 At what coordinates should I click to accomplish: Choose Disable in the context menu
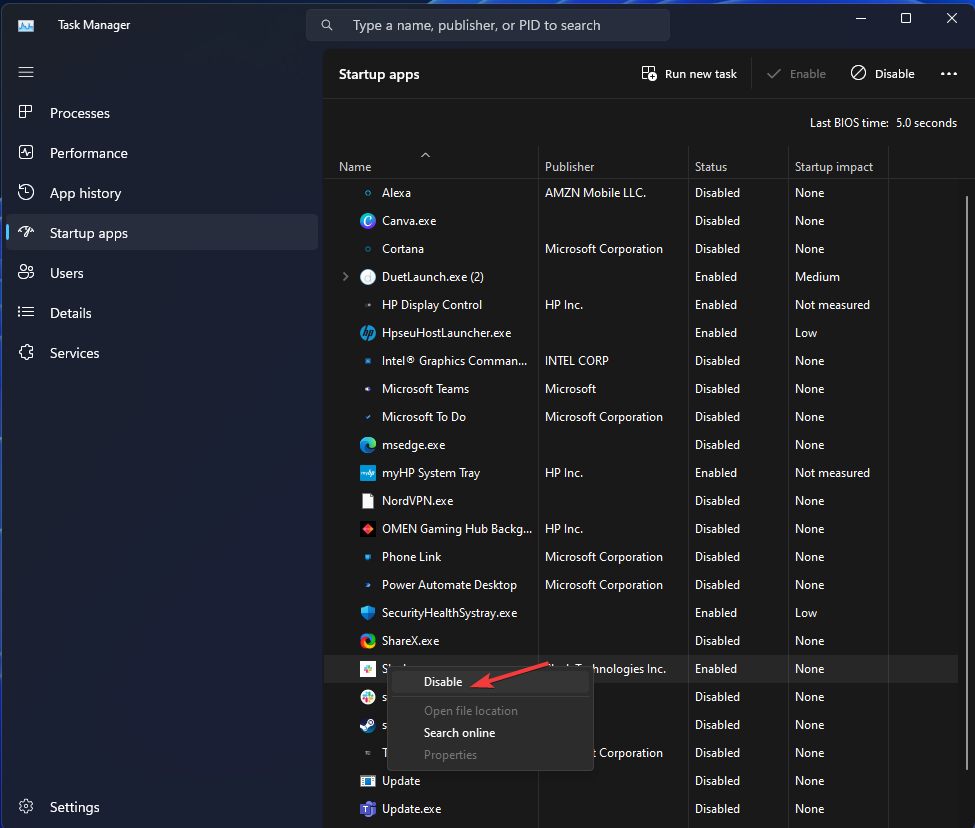[x=490, y=682]
